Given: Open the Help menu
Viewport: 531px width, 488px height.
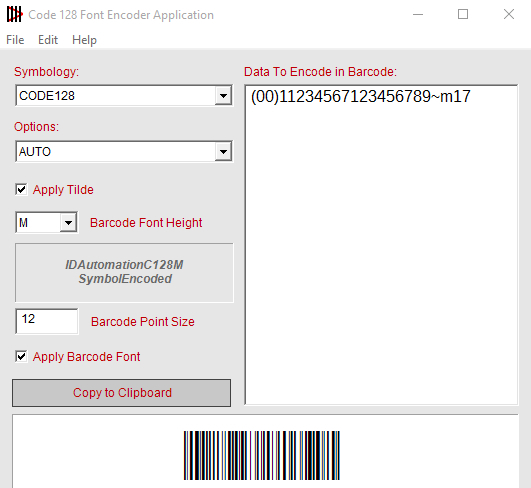Looking at the screenshot, I should [84, 40].
